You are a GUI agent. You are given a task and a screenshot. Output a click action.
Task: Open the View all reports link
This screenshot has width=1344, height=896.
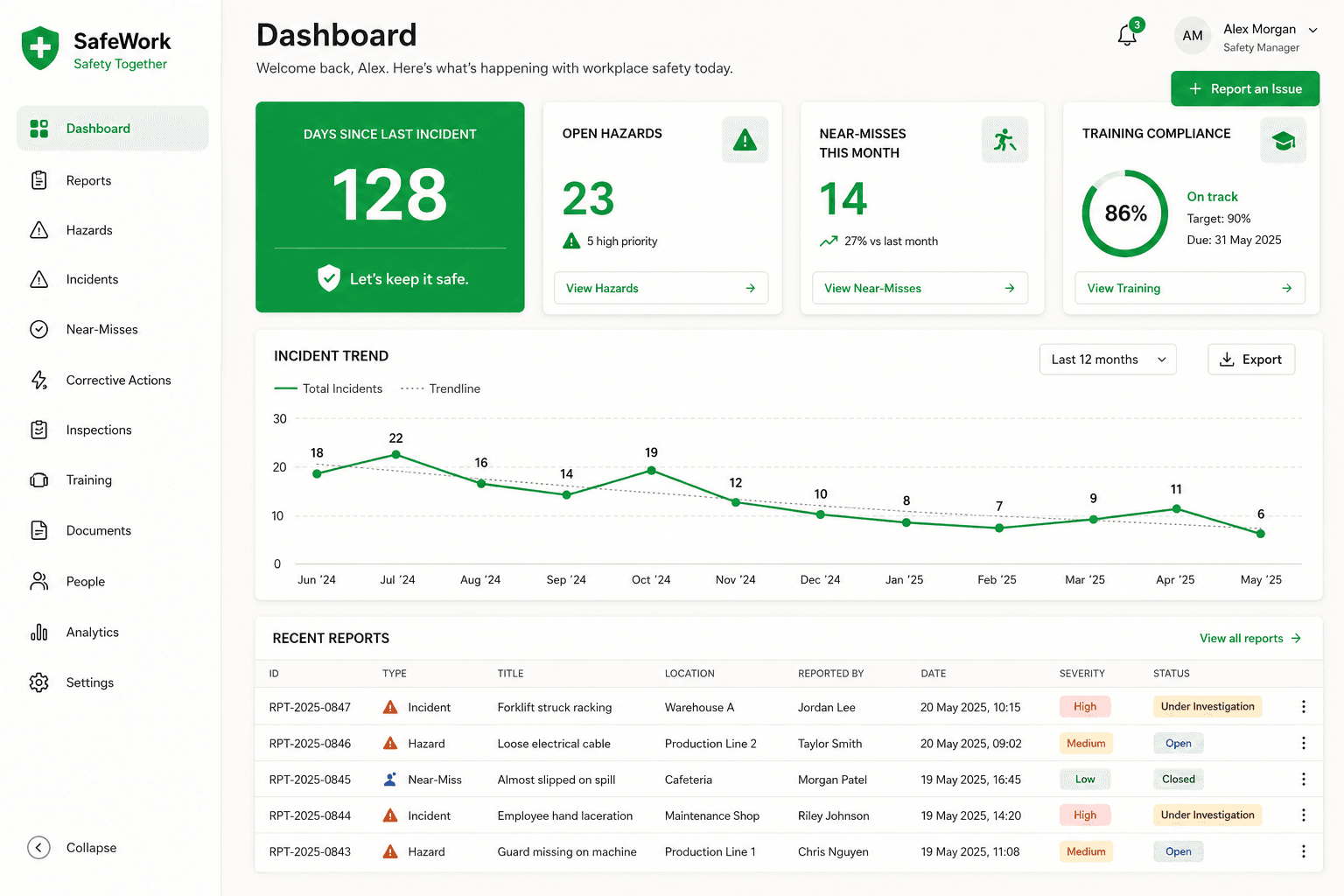[1250, 639]
